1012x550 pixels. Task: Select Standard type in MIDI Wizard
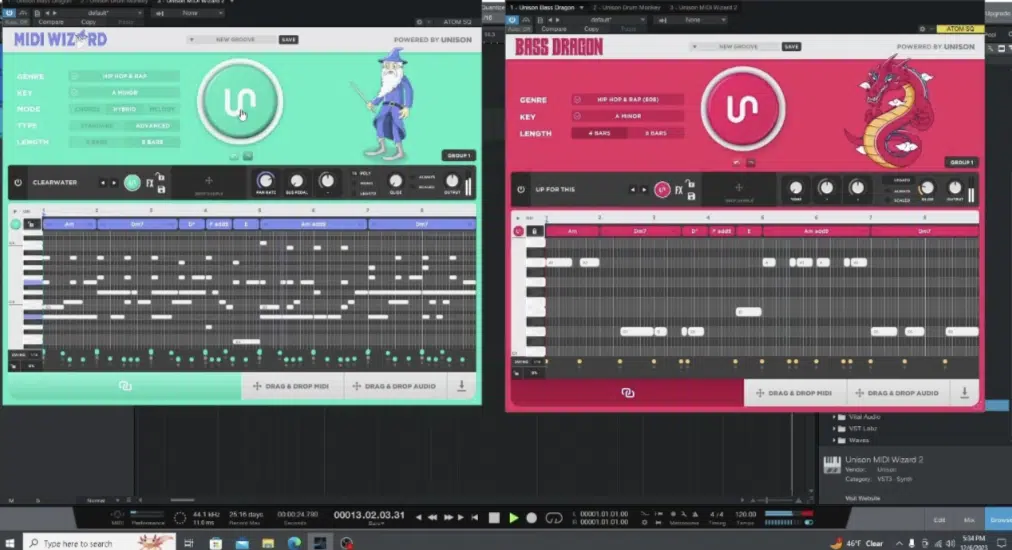[97, 126]
